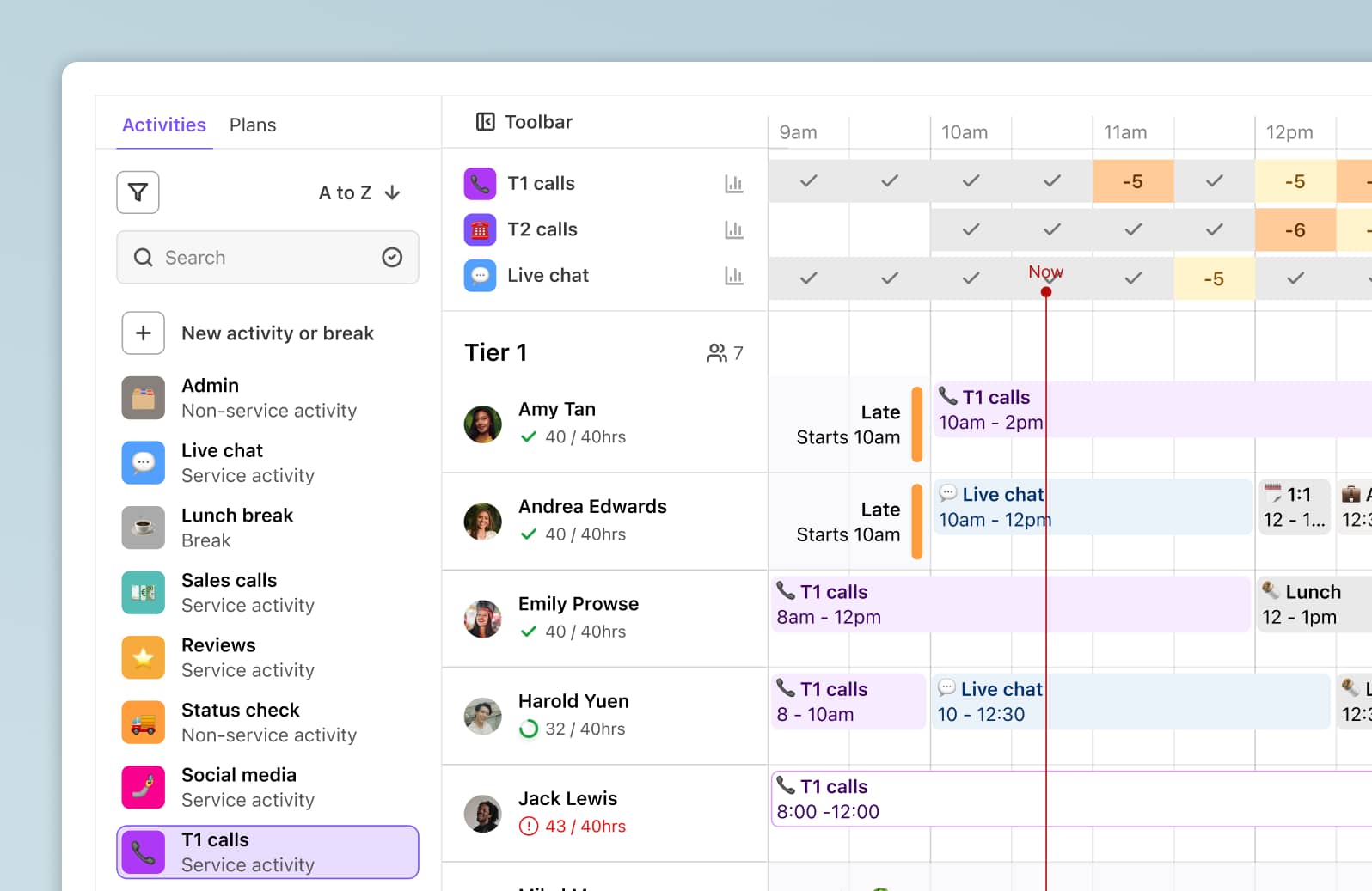Open chart icon for T1 calls

tap(733, 184)
